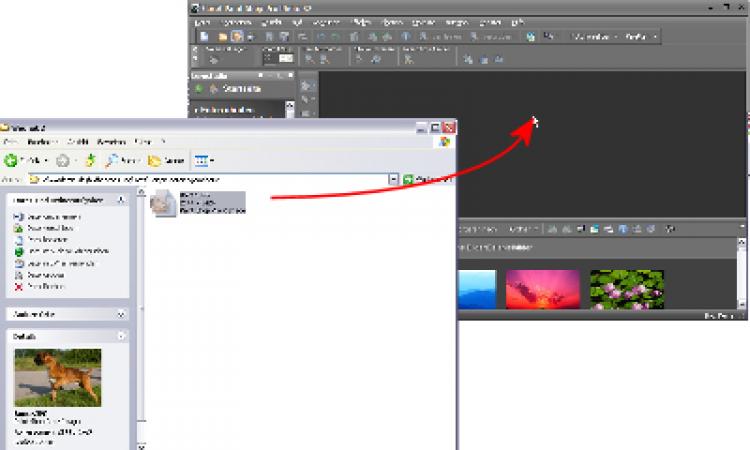Open the File menu in Paint Shop Pro
750x450 pixels.
203,22
